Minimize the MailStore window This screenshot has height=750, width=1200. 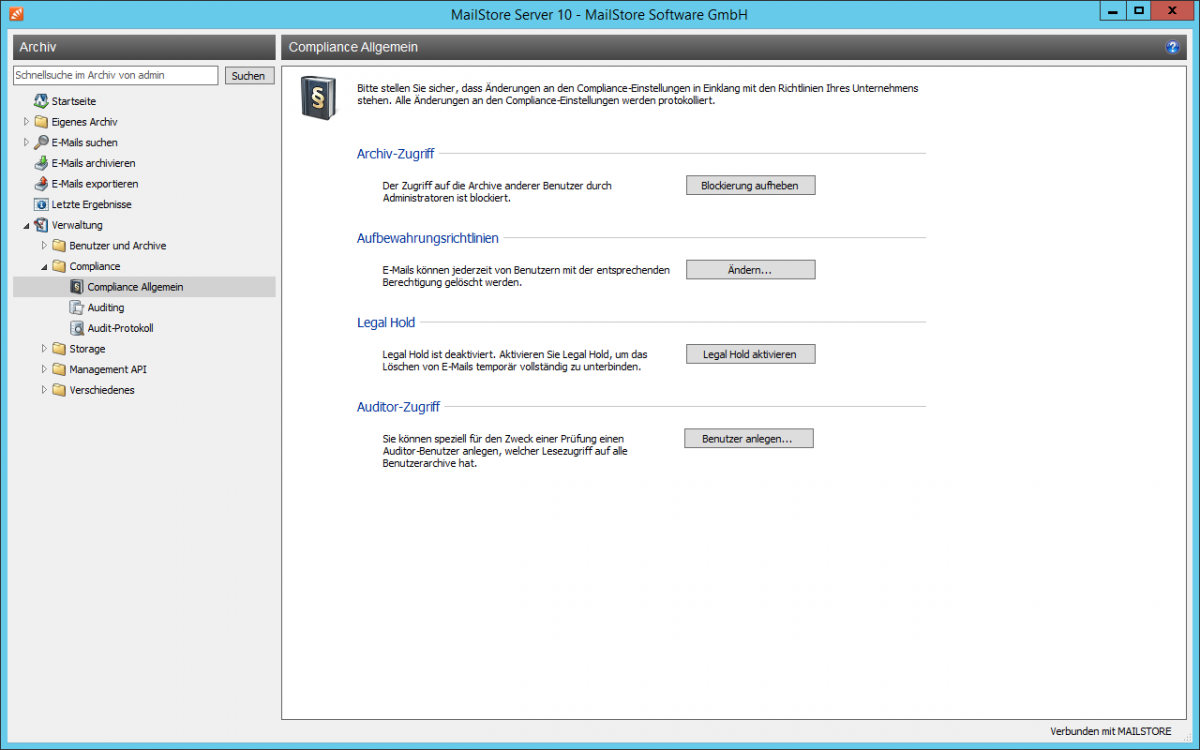click(x=1114, y=10)
